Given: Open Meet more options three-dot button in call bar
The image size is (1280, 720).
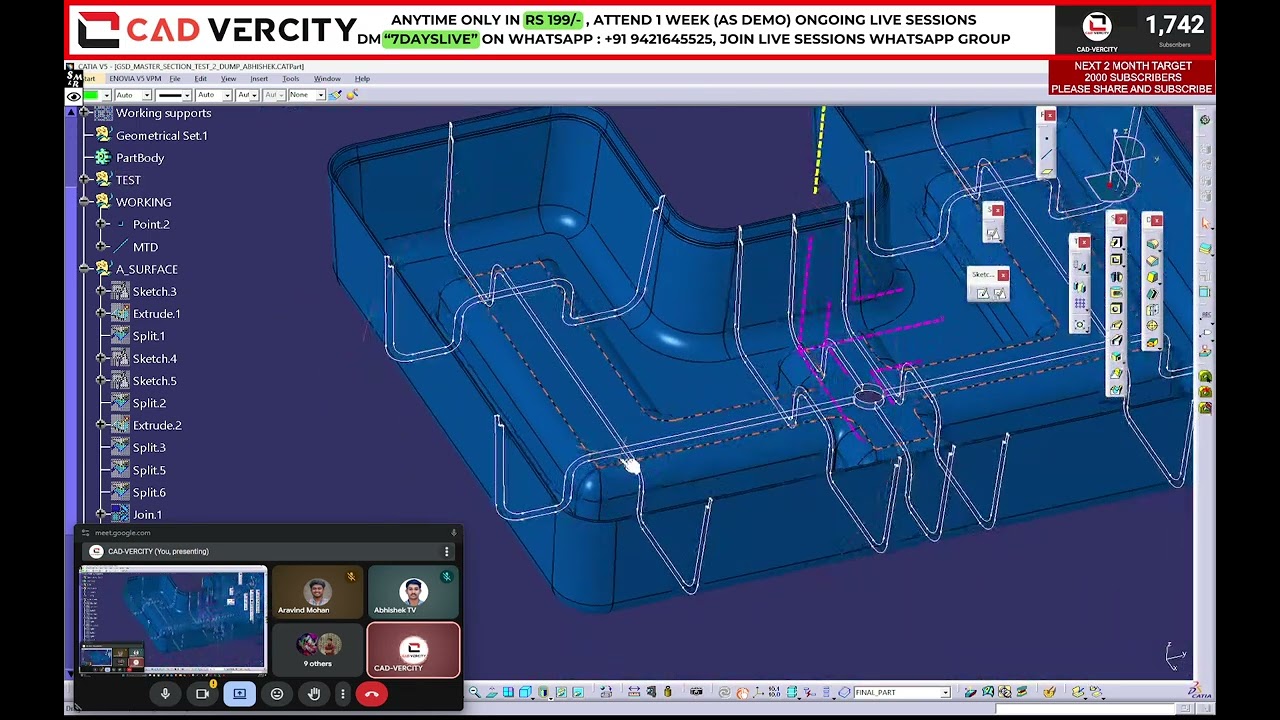Looking at the screenshot, I should tap(342, 693).
